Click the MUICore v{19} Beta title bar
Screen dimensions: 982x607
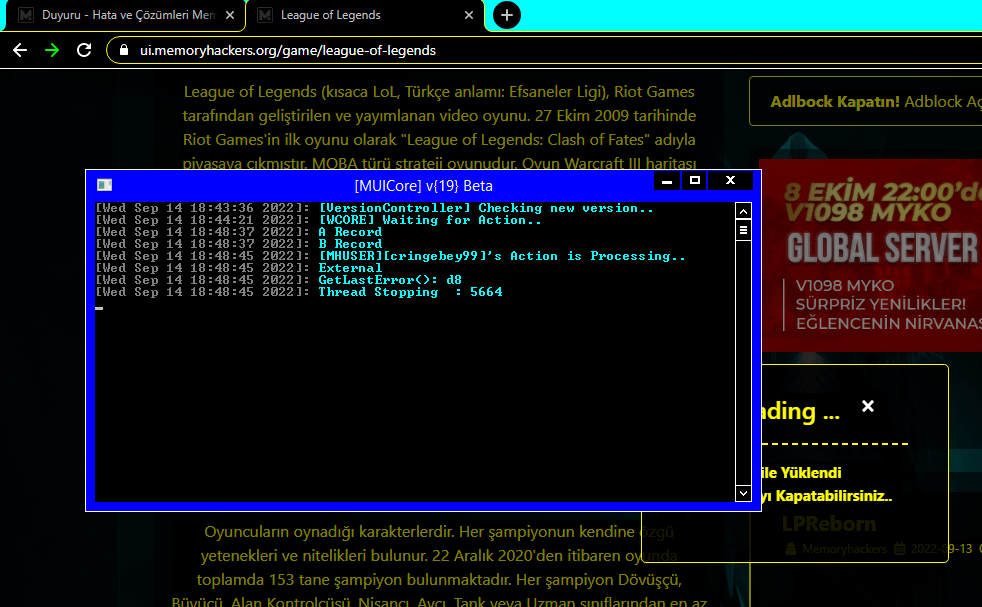[423, 186]
